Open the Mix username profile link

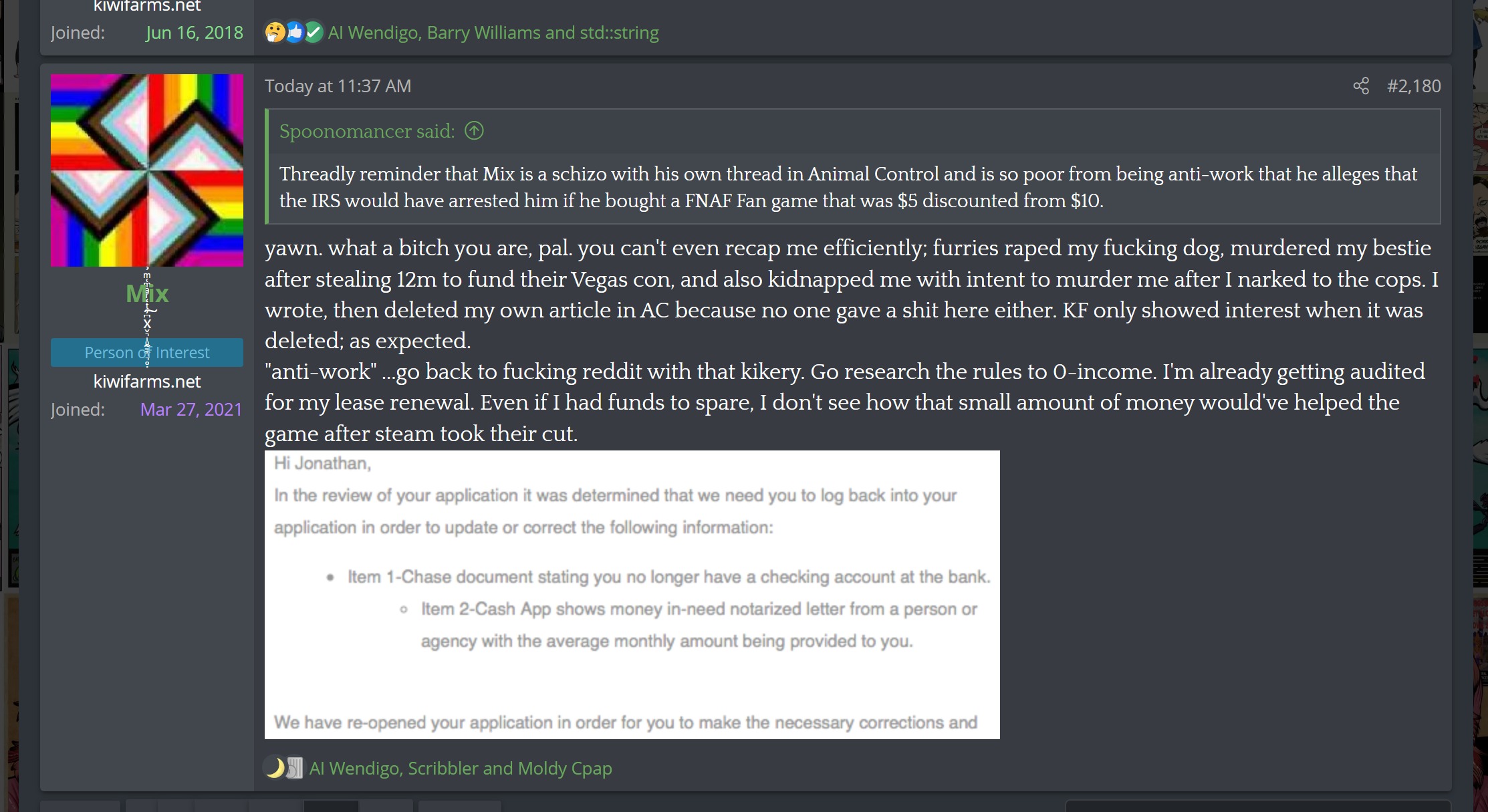[147, 293]
